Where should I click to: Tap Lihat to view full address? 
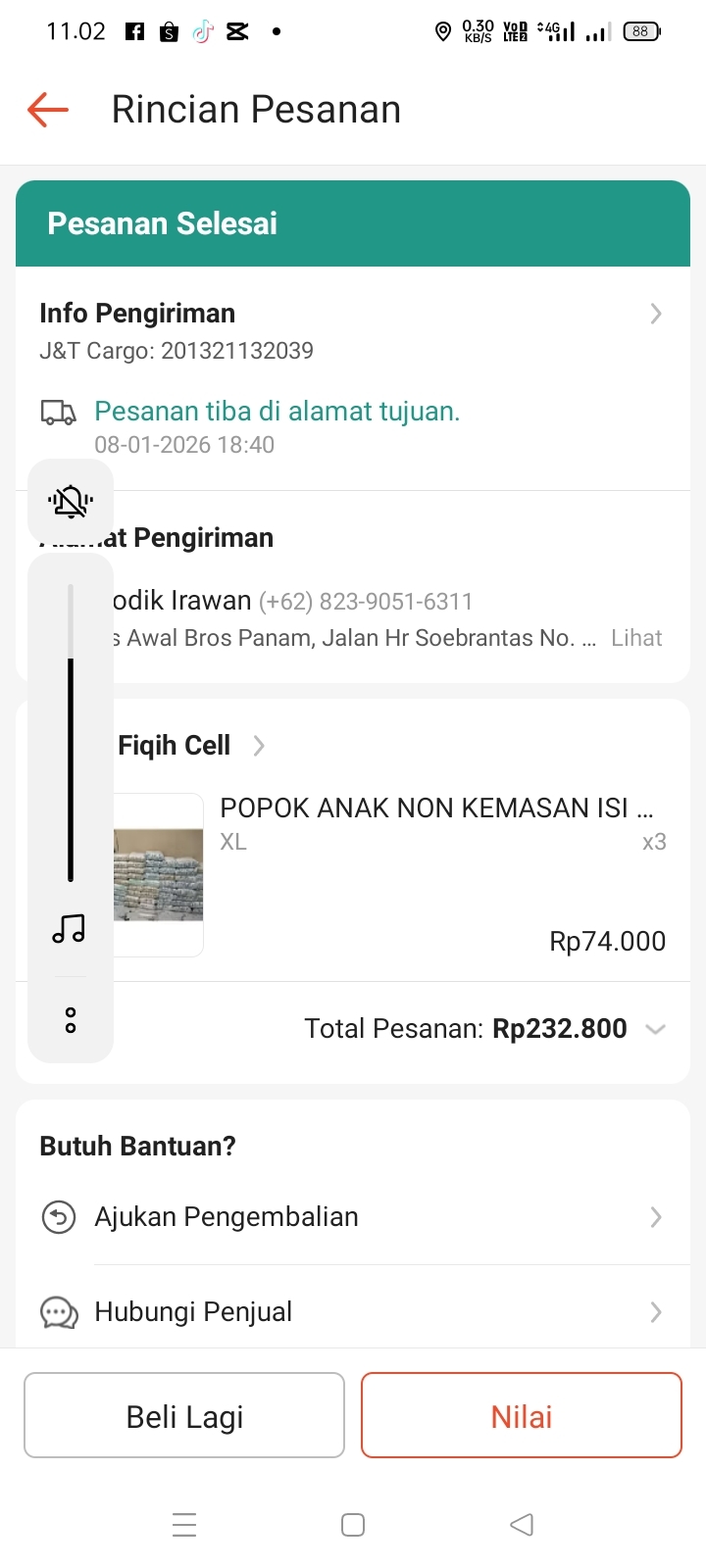636,638
